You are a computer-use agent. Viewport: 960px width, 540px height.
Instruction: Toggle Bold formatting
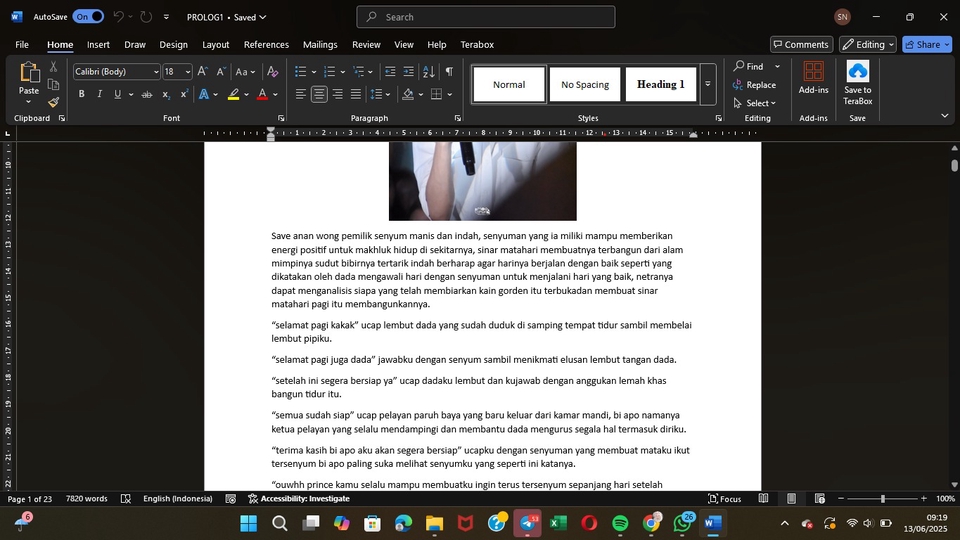(81, 94)
